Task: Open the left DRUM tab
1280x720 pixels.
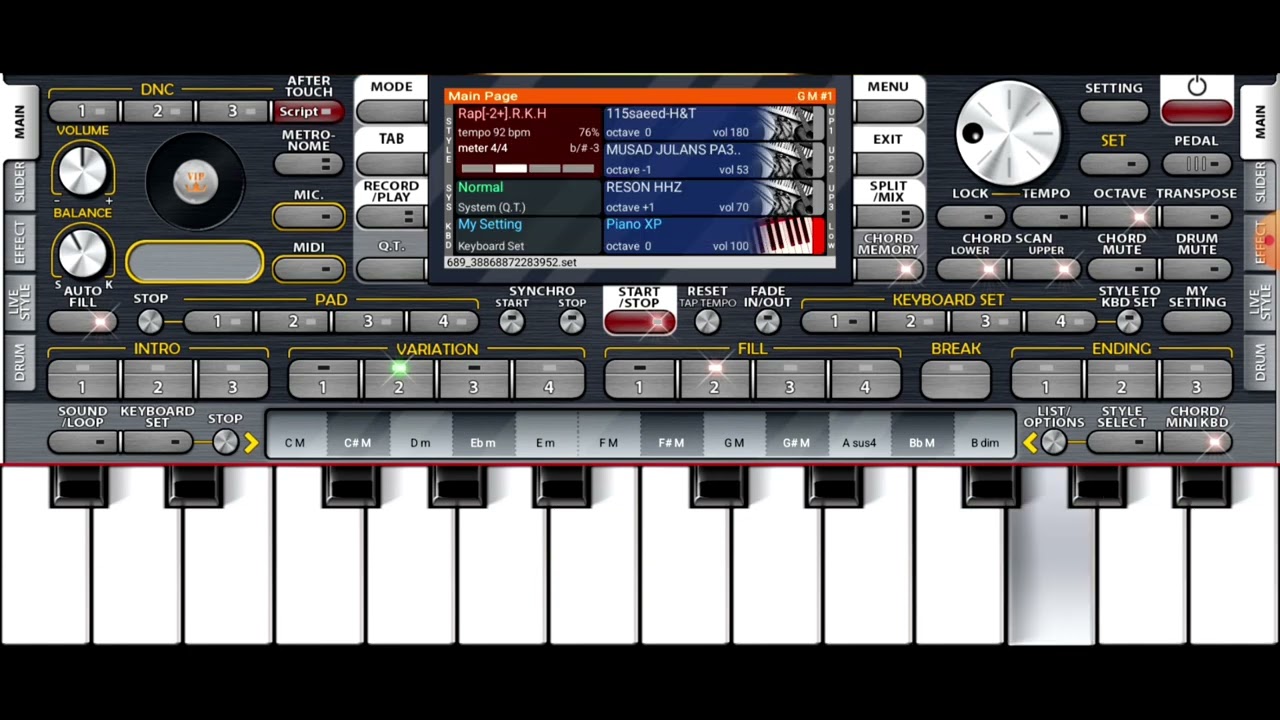Action: [19, 362]
